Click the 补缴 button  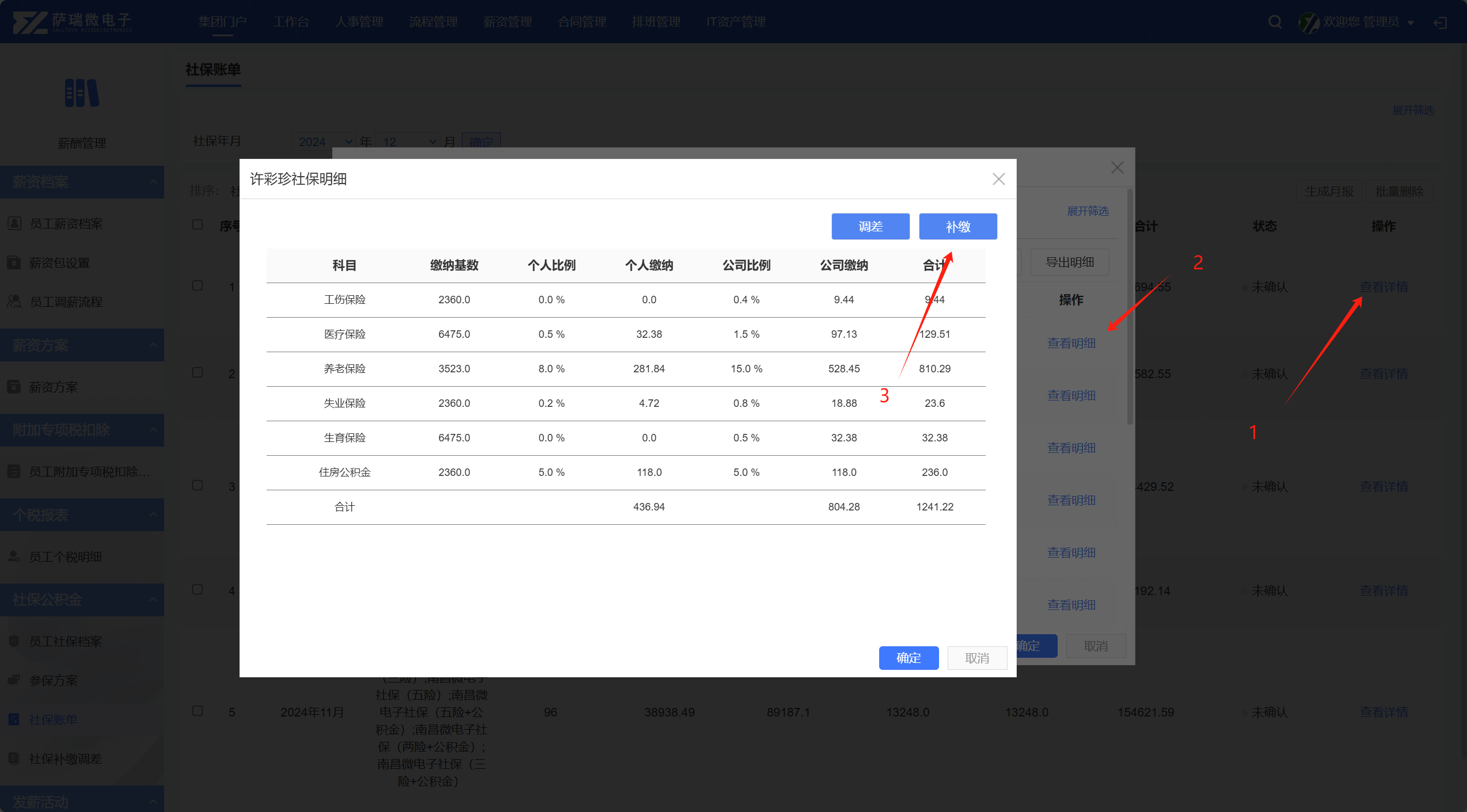click(957, 226)
